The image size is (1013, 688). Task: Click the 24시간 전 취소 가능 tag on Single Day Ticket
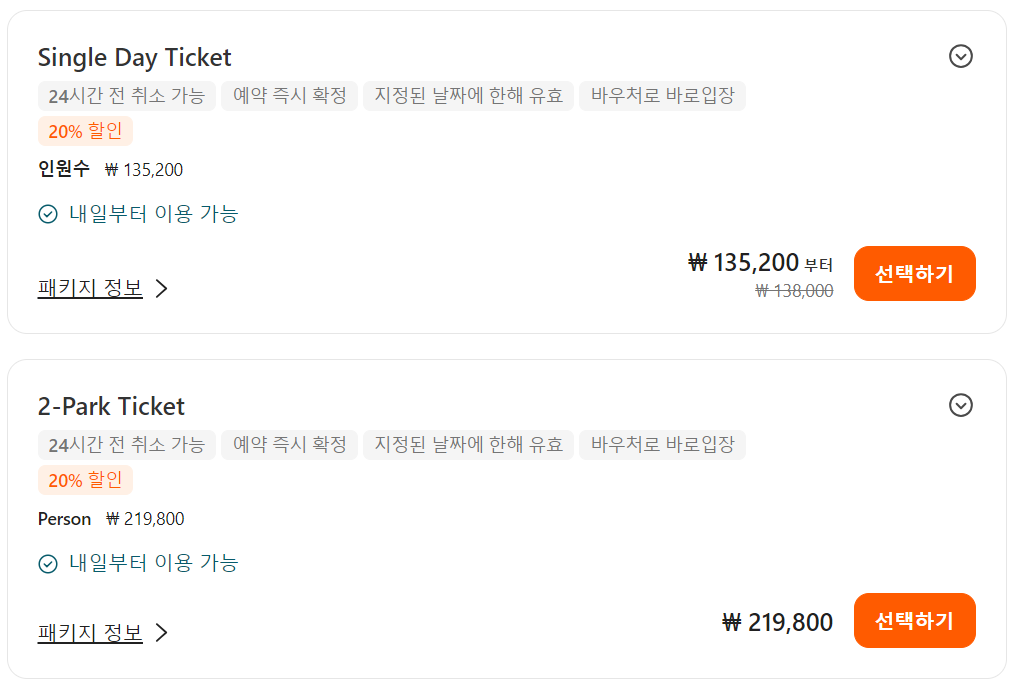[x=127, y=96]
